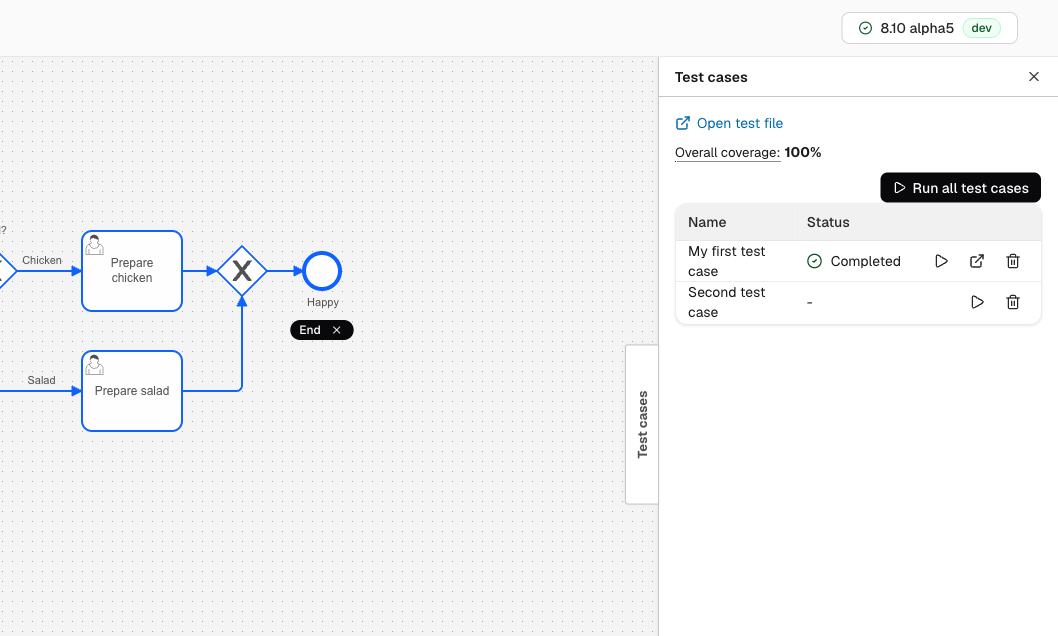The width and height of the screenshot is (1058, 636).
Task: Open 'My first test case' result in new window
Action: 977,261
